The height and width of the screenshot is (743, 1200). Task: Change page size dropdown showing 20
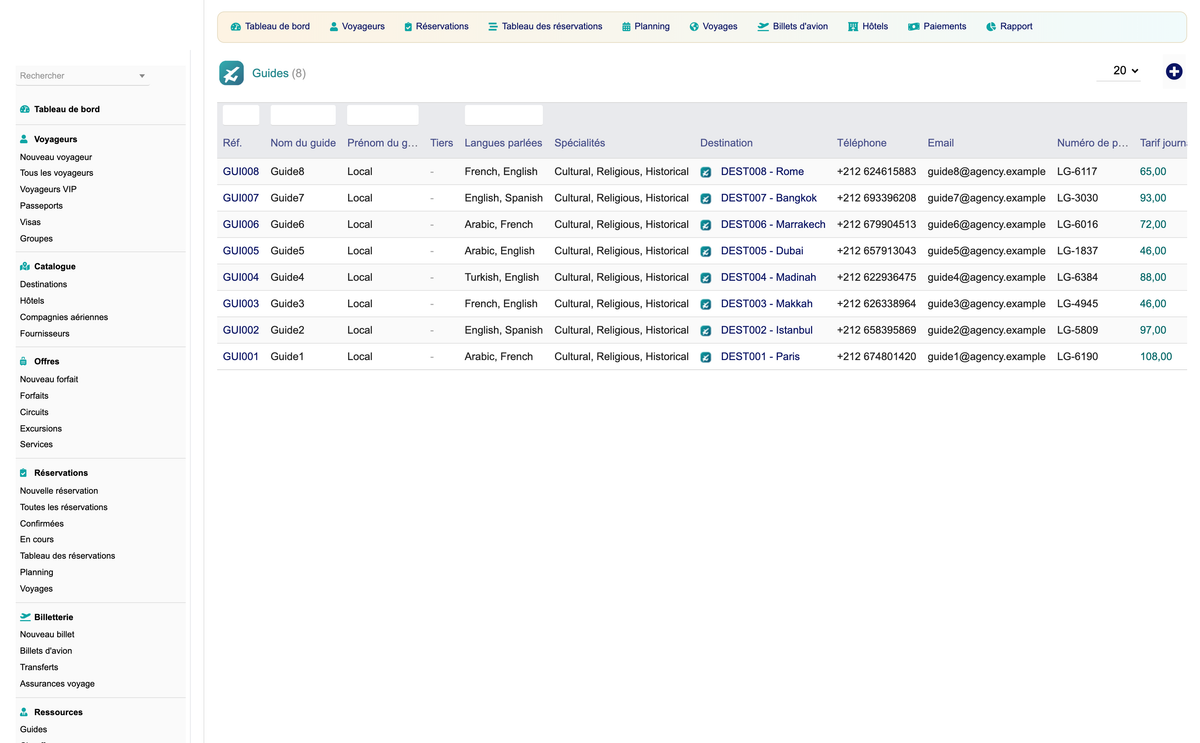click(x=1119, y=71)
